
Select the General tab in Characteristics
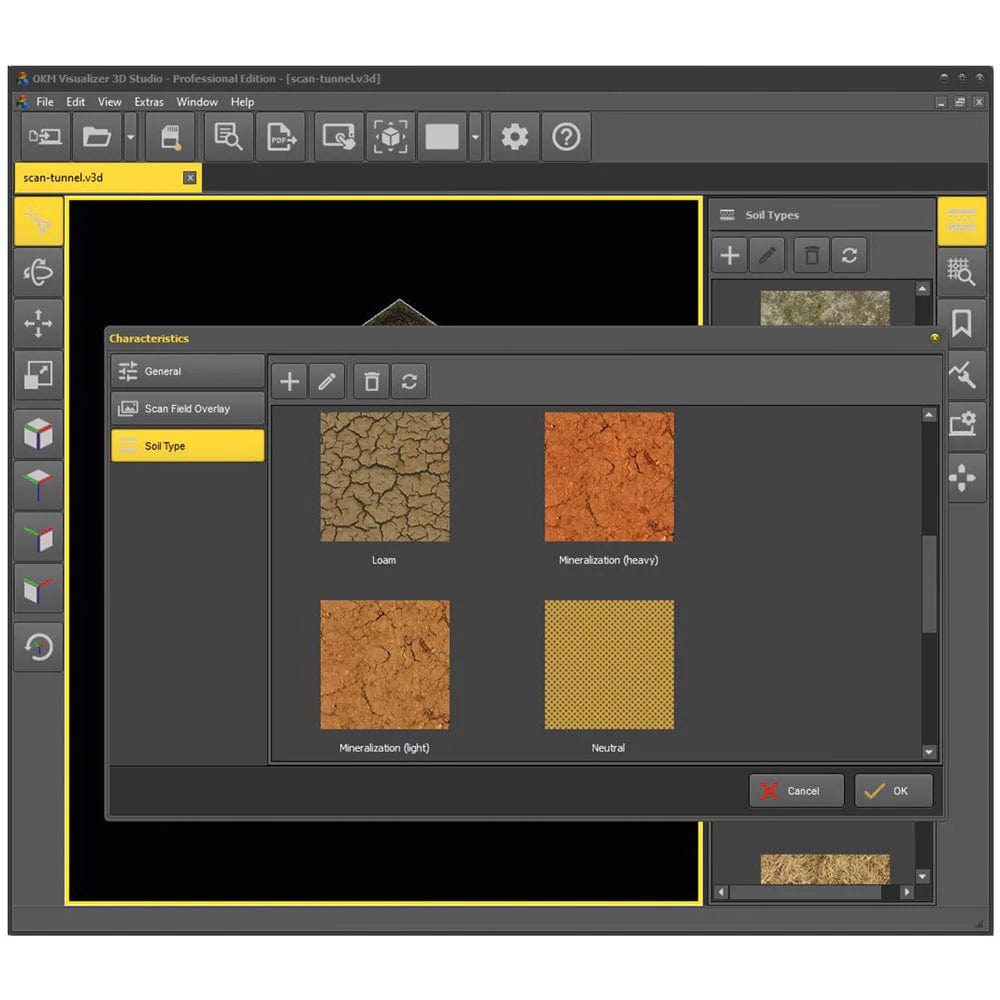point(187,371)
